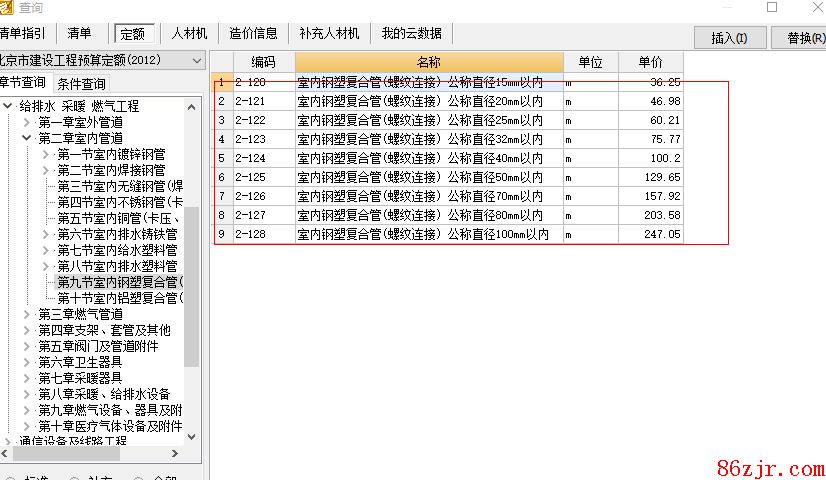This screenshot has width=826, height=480.
Task: Click the query window app icon
Action: pyautogui.click(x=7, y=7)
